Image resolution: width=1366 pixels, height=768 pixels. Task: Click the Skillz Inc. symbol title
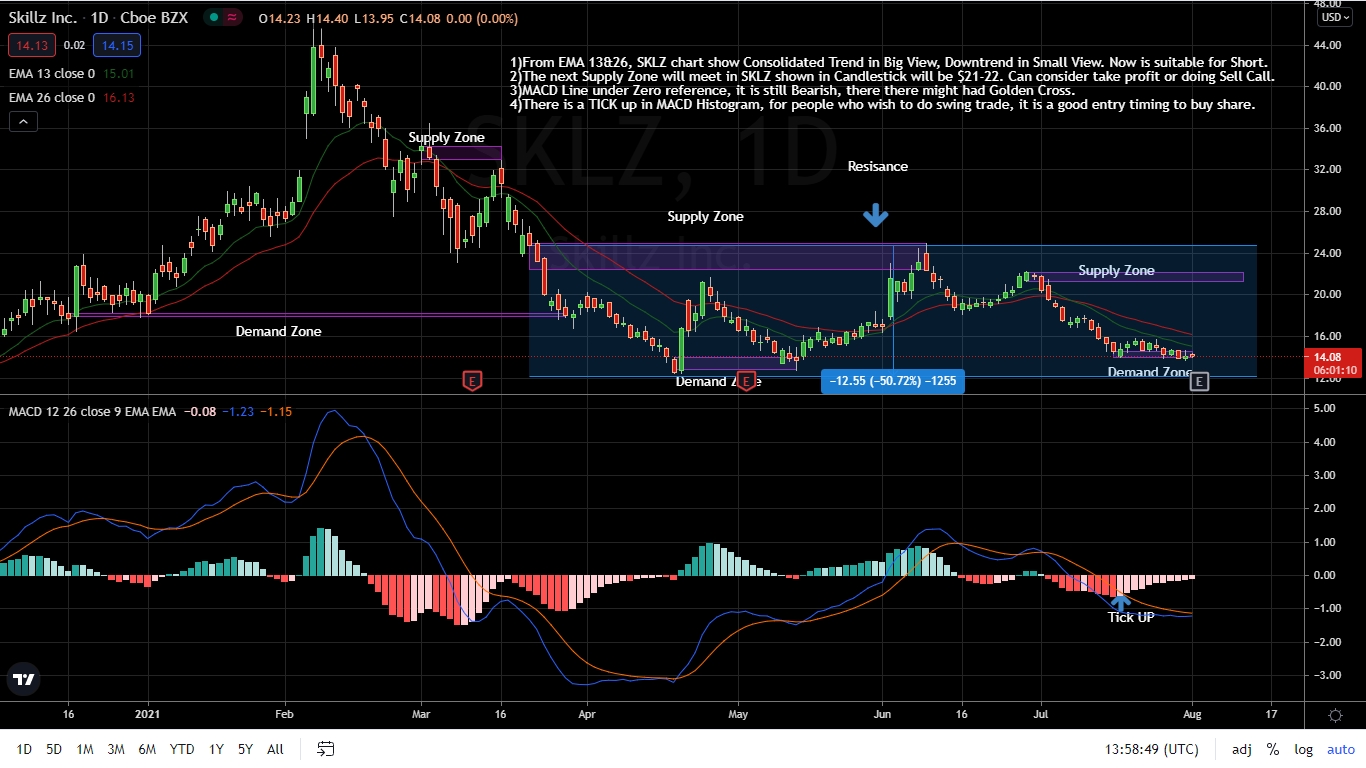point(43,19)
